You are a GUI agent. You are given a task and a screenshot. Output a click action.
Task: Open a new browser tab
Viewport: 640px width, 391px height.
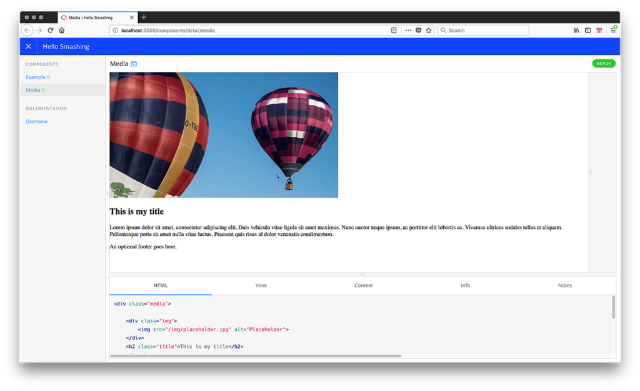coord(144,17)
